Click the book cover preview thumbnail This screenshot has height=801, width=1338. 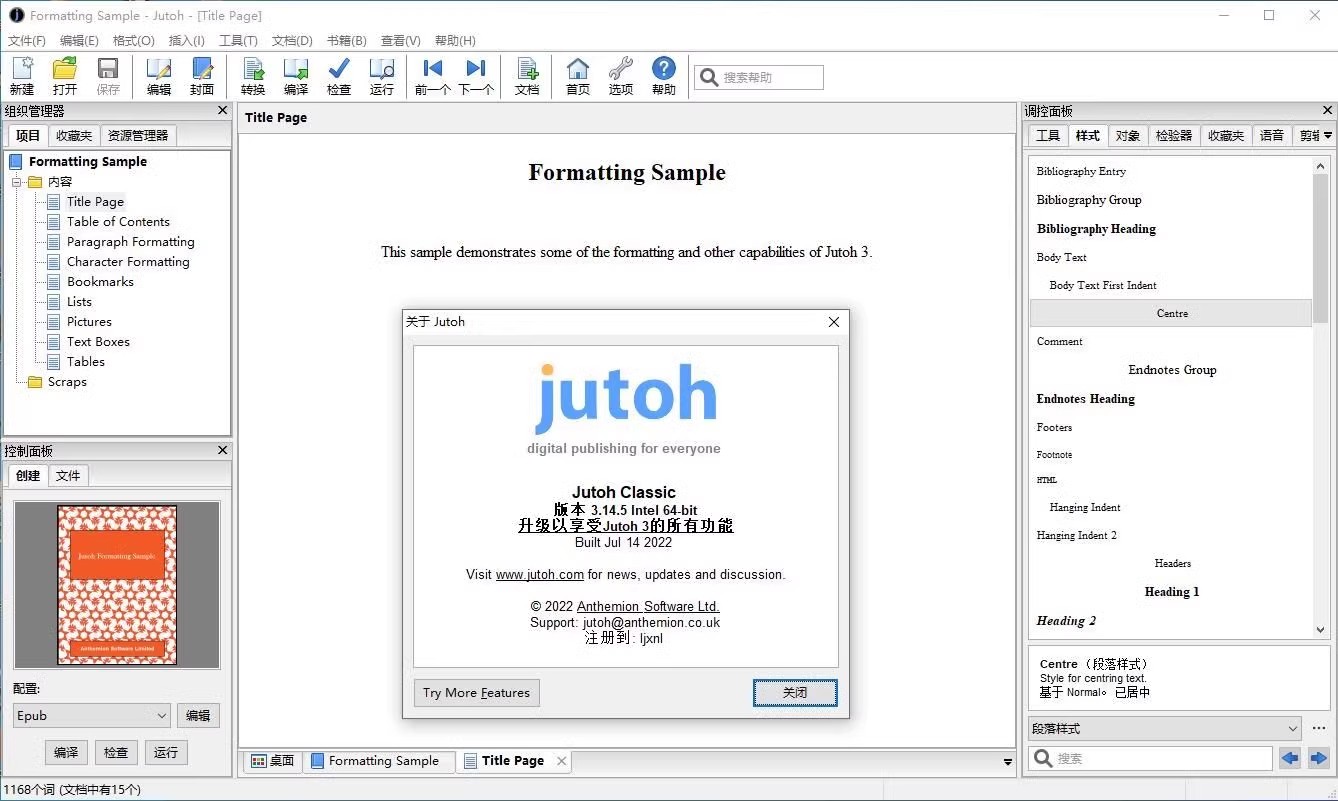point(117,585)
